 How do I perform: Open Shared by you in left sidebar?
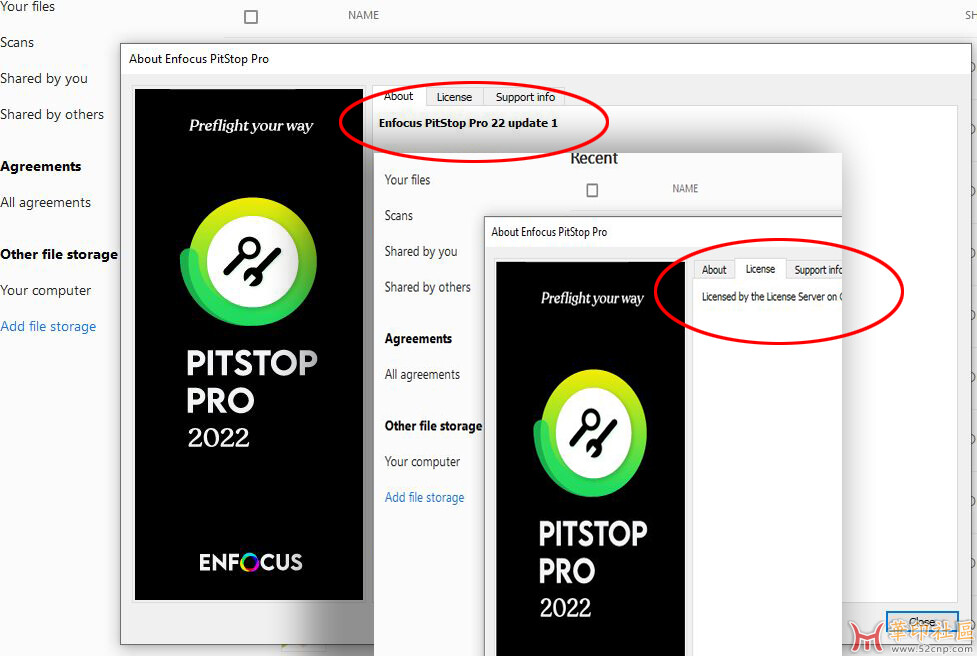(x=44, y=78)
